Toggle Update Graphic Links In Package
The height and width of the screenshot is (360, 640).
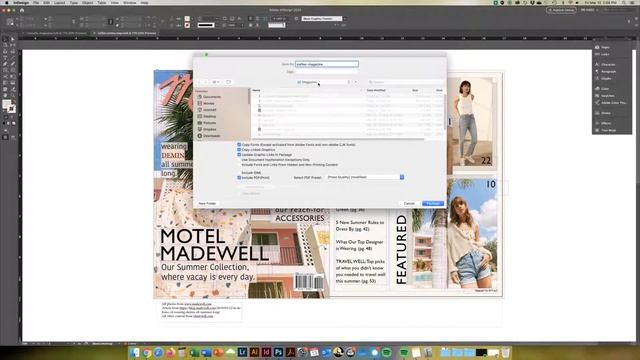pos(239,155)
